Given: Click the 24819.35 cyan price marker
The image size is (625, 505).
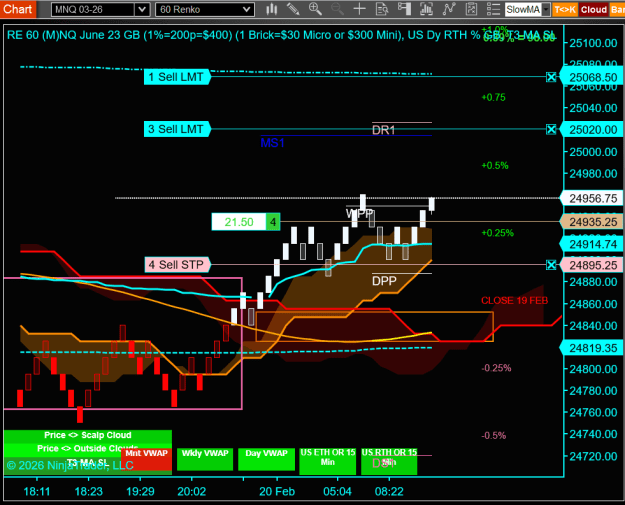Looking at the screenshot, I should 592,348.
